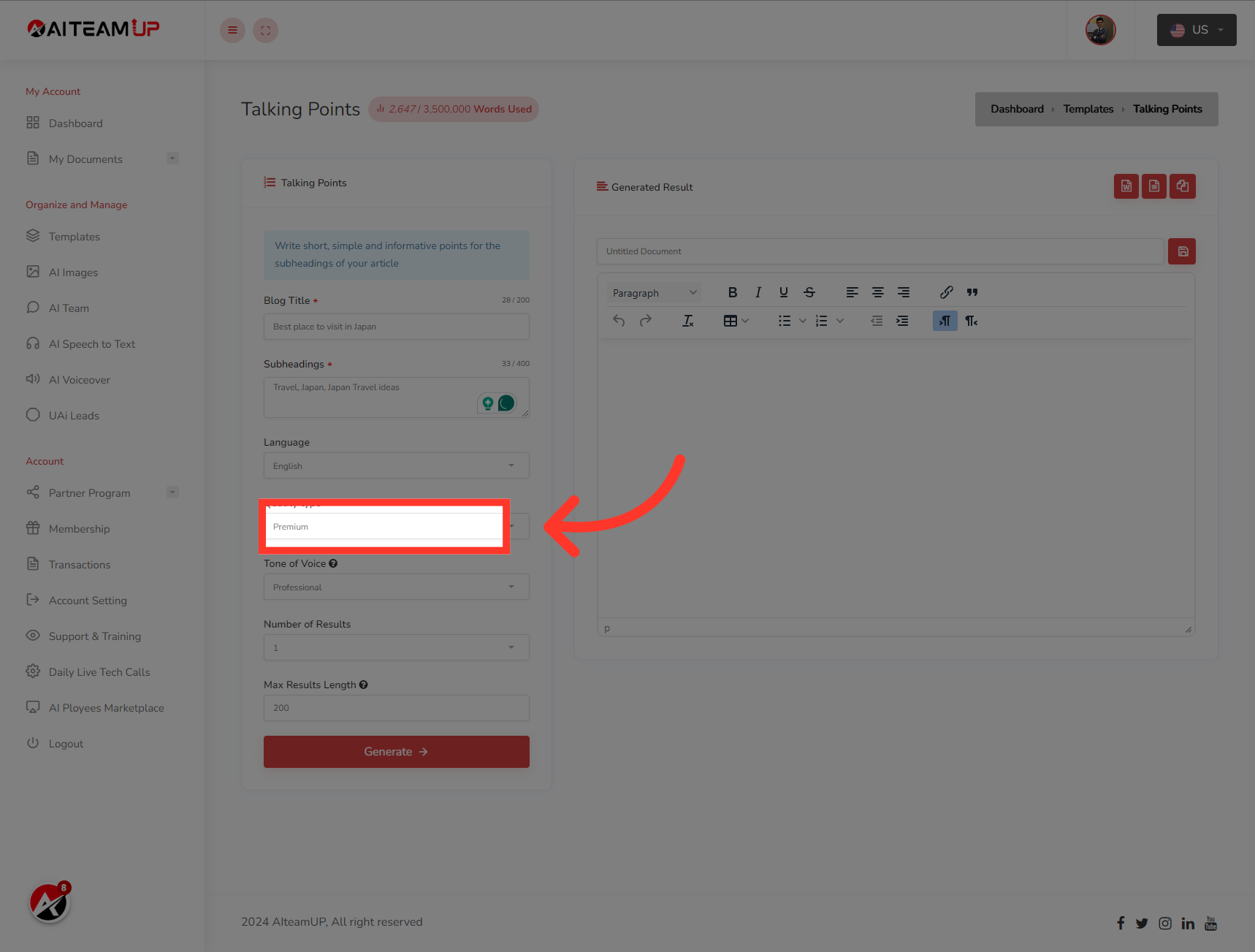This screenshot has height=952, width=1255.
Task: Switch the dark toggle in the Subheadings field
Action: click(x=507, y=403)
